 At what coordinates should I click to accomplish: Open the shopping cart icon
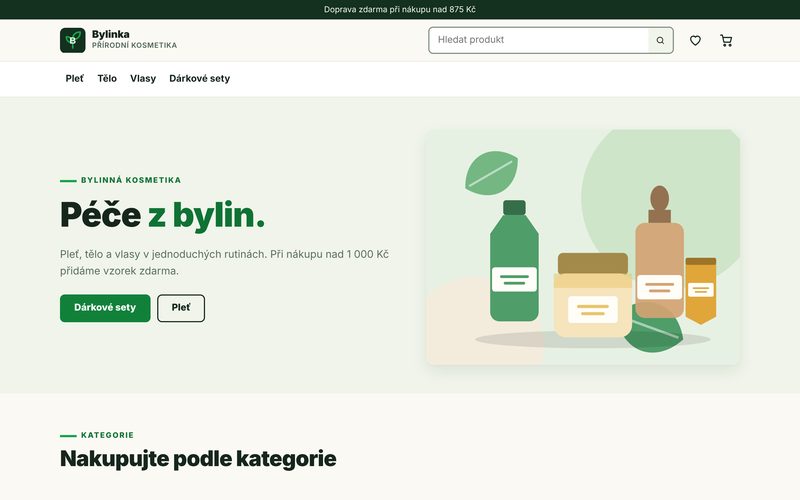click(726, 40)
